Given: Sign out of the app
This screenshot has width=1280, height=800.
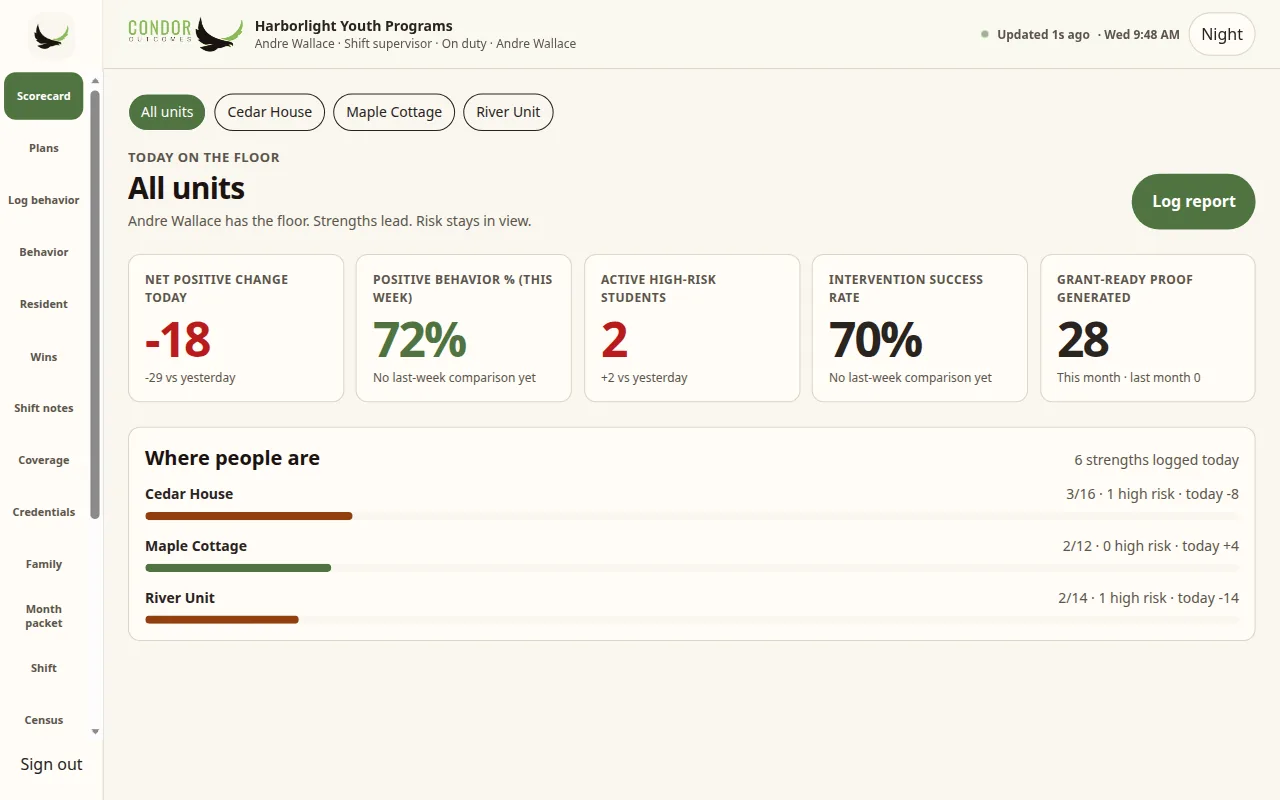Looking at the screenshot, I should [x=51, y=764].
